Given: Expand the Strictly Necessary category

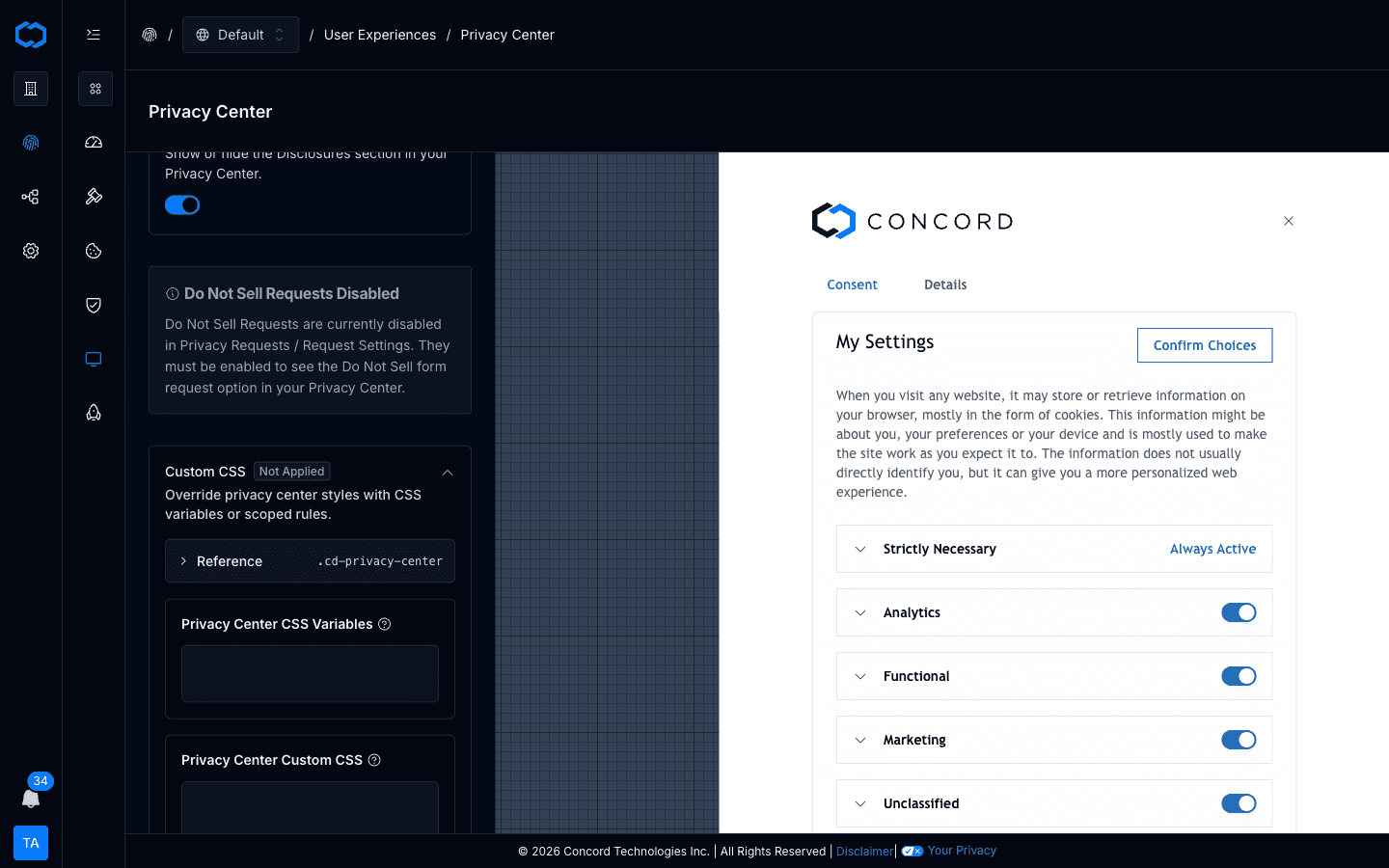Looking at the screenshot, I should tap(860, 549).
